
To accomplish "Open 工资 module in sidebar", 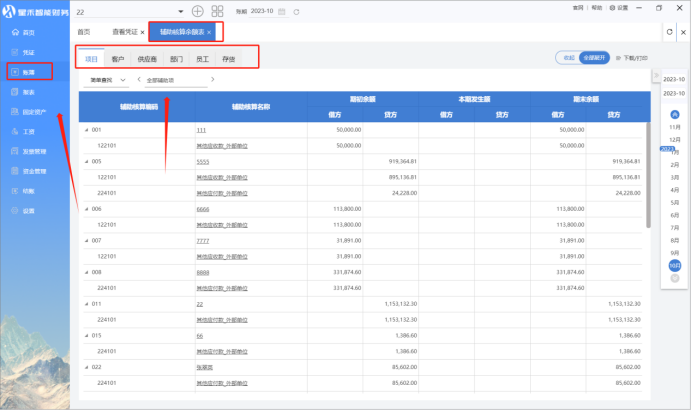I will pos(28,131).
